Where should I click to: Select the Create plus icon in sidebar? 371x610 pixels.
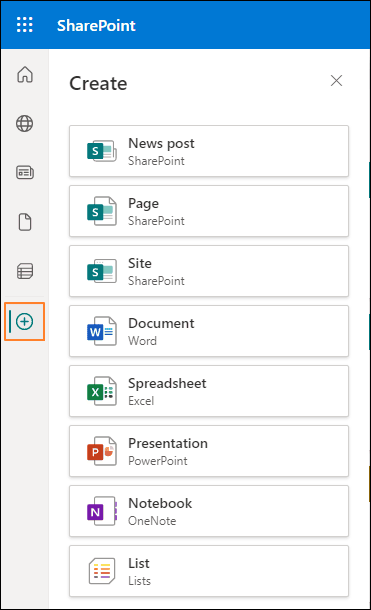(x=24, y=322)
